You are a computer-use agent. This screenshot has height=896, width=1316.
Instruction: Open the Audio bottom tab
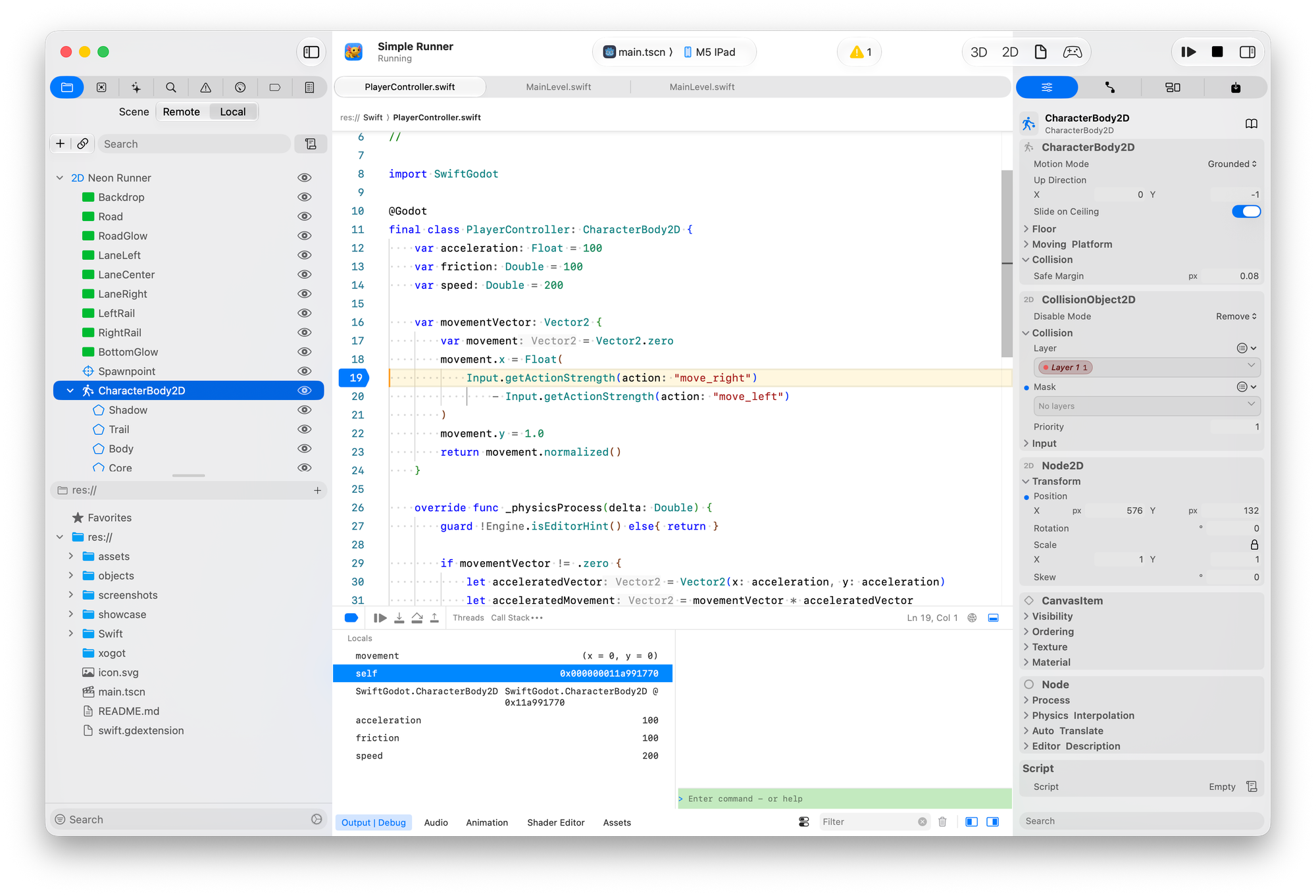(436, 822)
